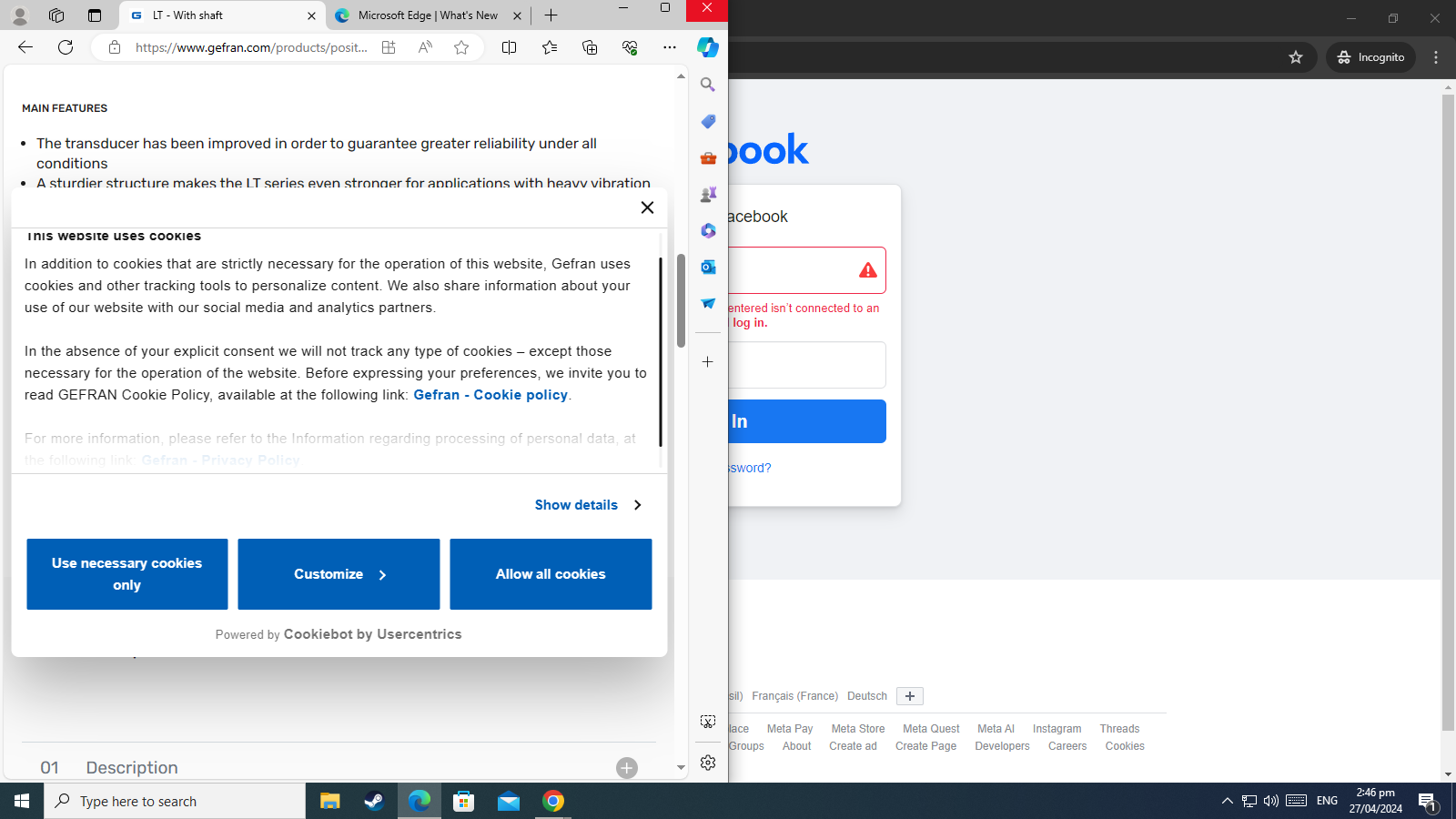Open Edge tab actions menu icon
Image resolution: width=1456 pixels, height=819 pixels.
pos(95,15)
